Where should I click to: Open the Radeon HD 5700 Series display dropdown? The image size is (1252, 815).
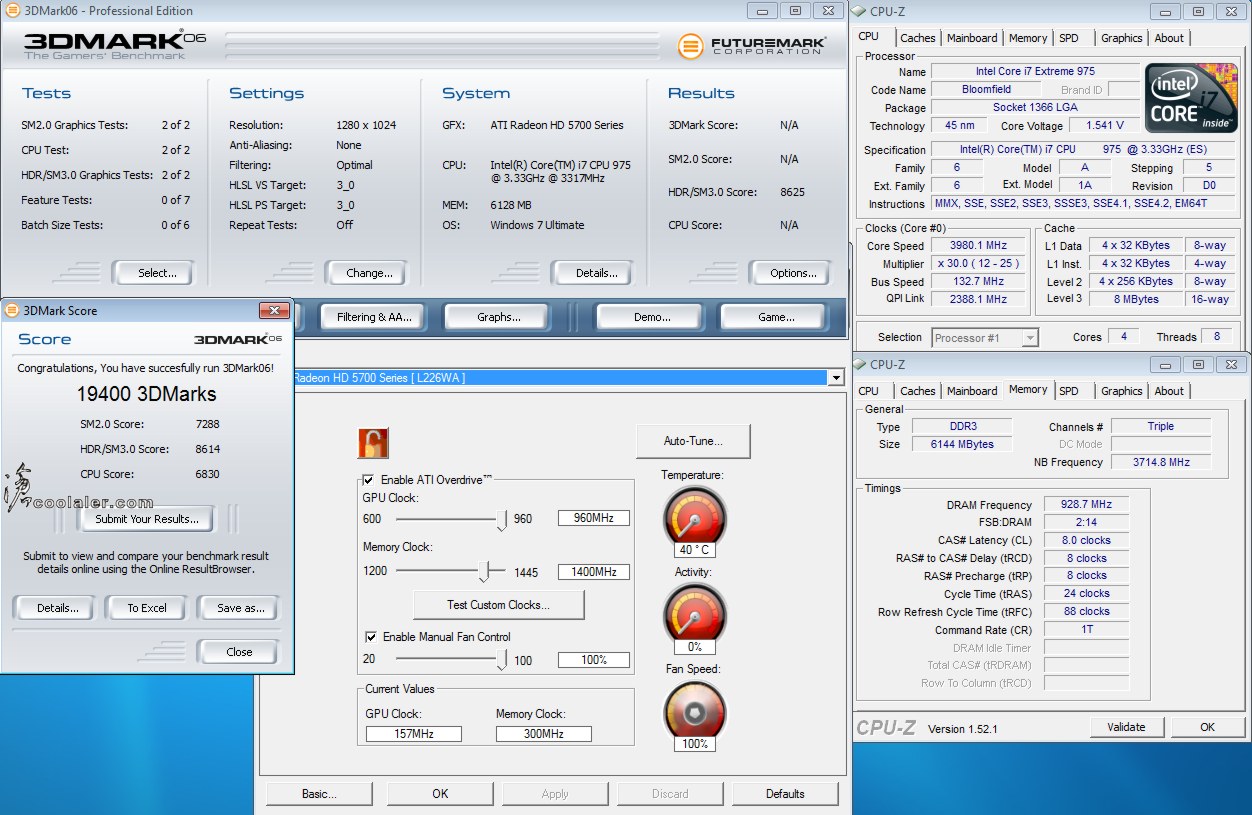coord(835,378)
